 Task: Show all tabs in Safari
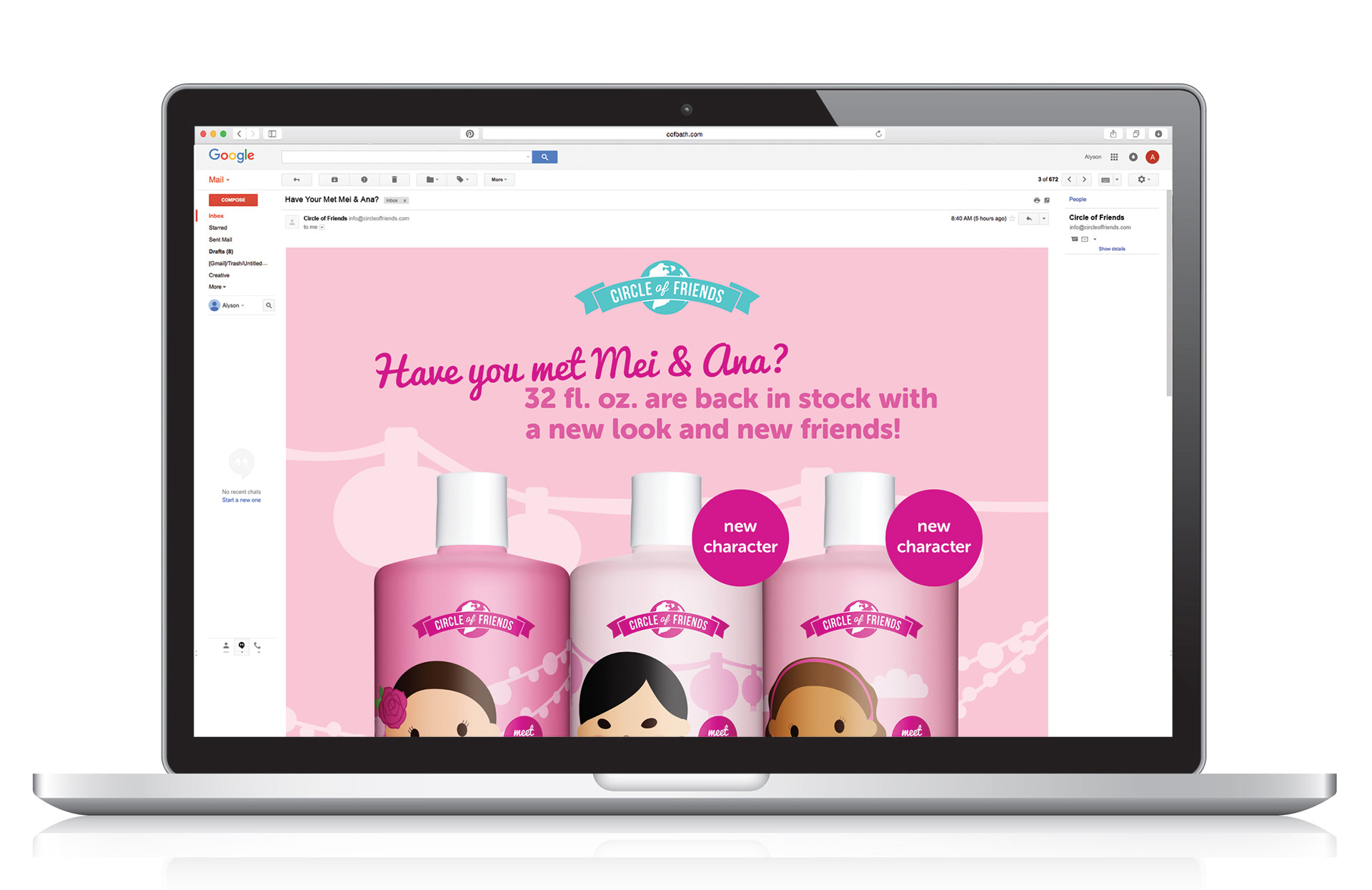(x=1135, y=134)
